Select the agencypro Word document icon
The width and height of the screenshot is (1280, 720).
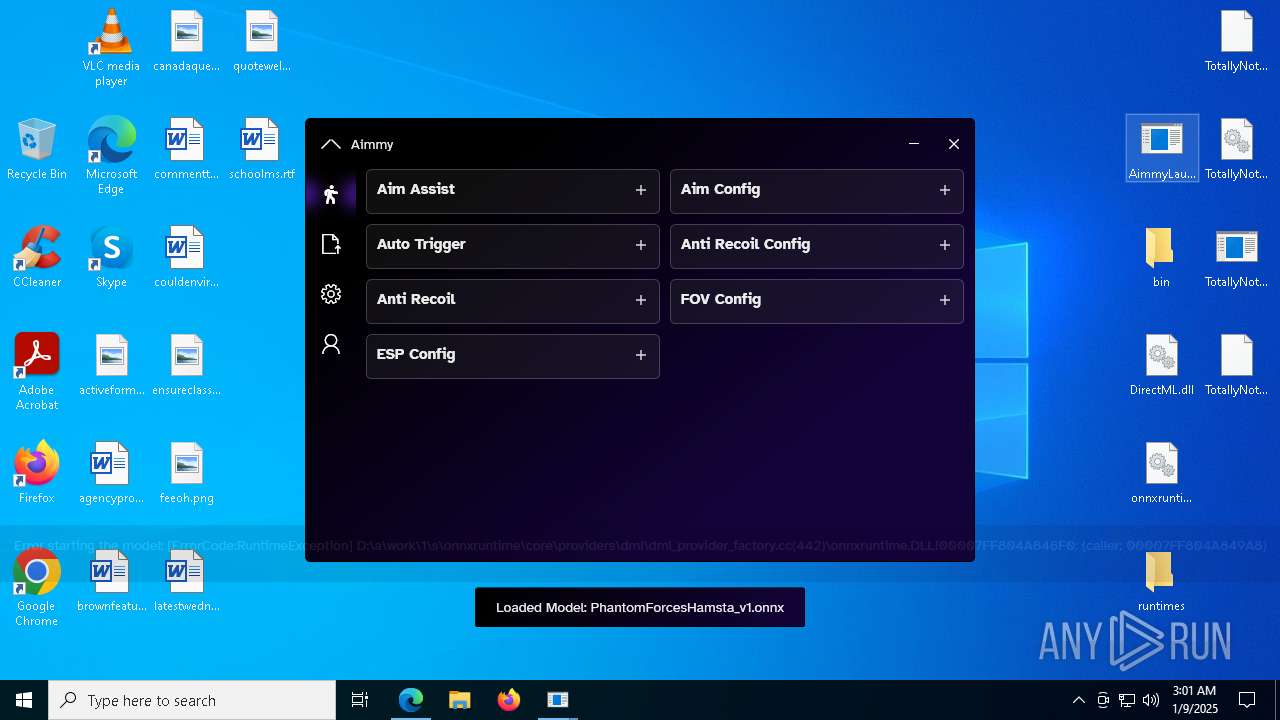[111, 473]
